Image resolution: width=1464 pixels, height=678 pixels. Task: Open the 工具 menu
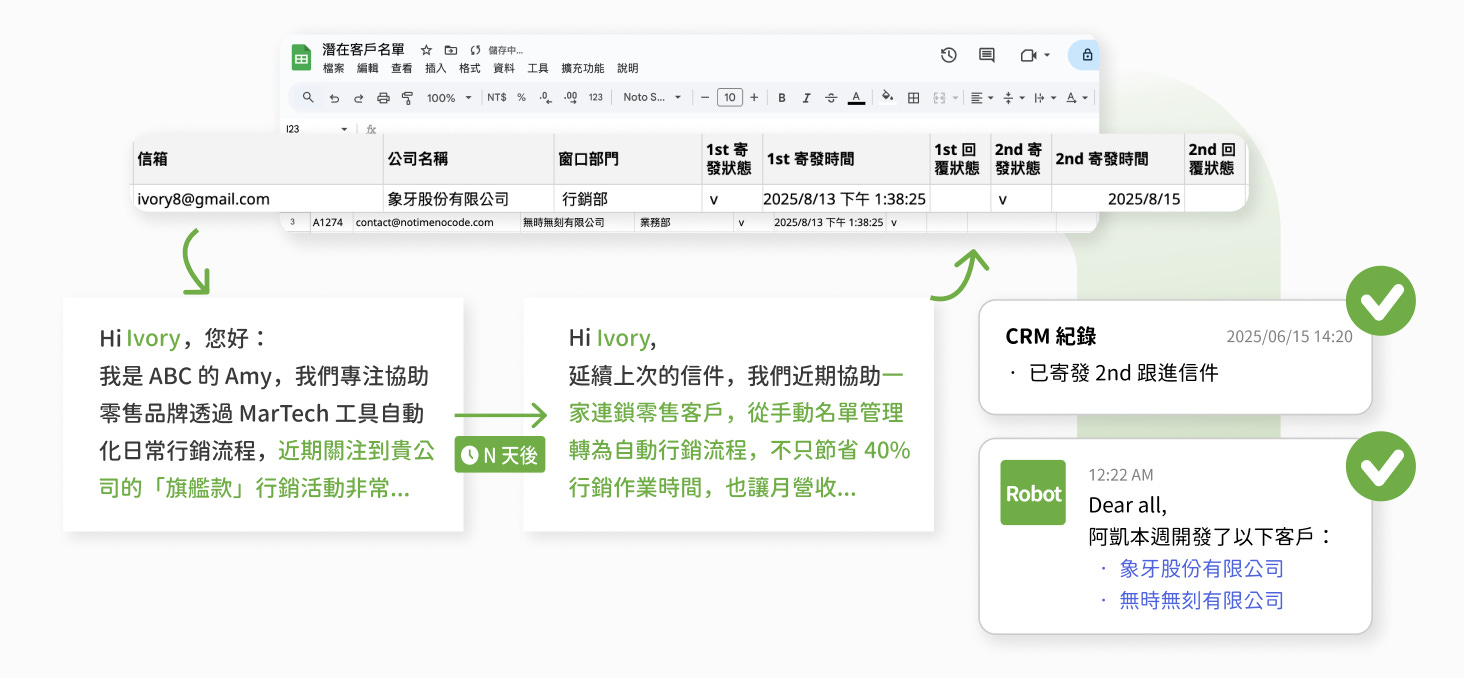click(x=538, y=69)
